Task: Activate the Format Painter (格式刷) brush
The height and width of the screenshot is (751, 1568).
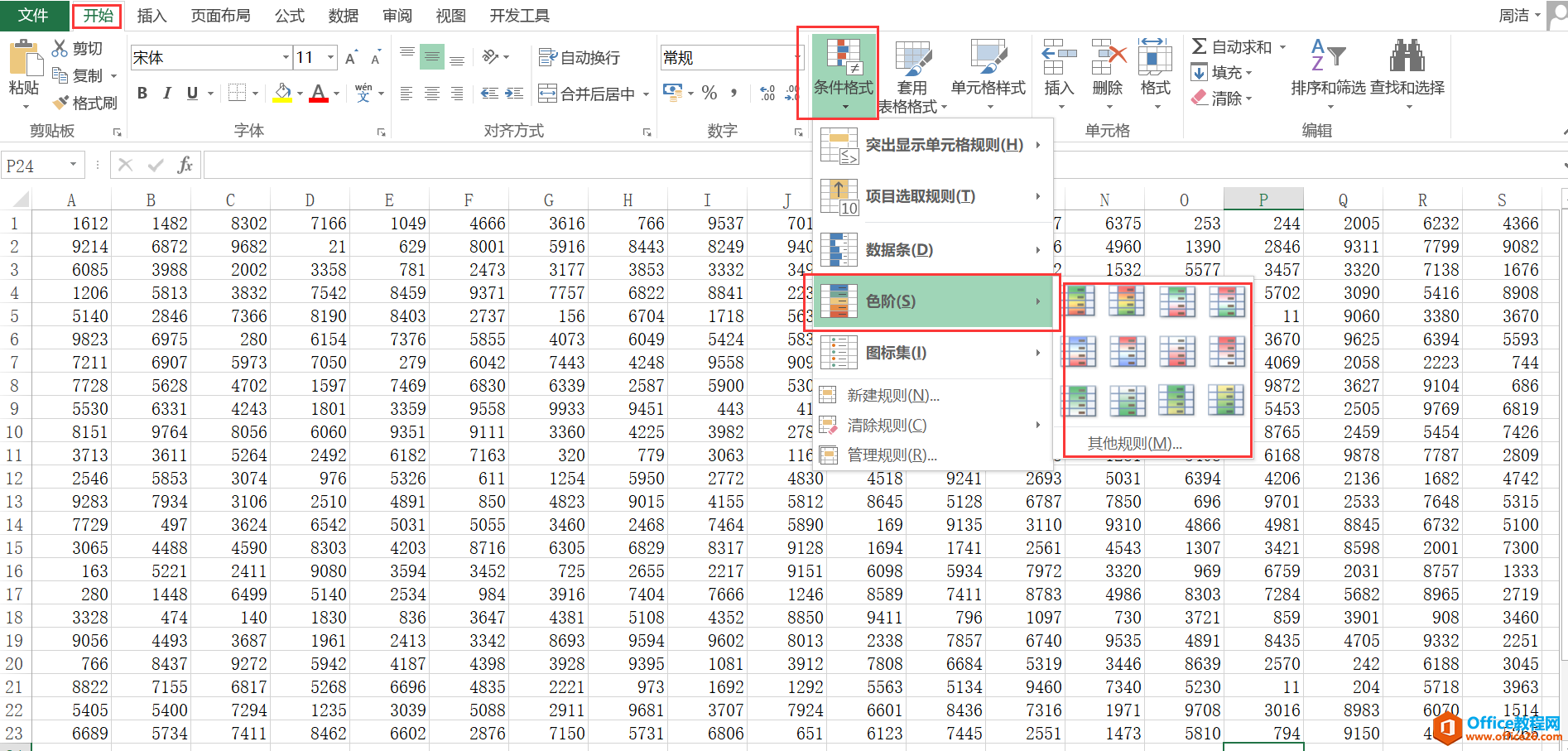Action: coord(60,103)
